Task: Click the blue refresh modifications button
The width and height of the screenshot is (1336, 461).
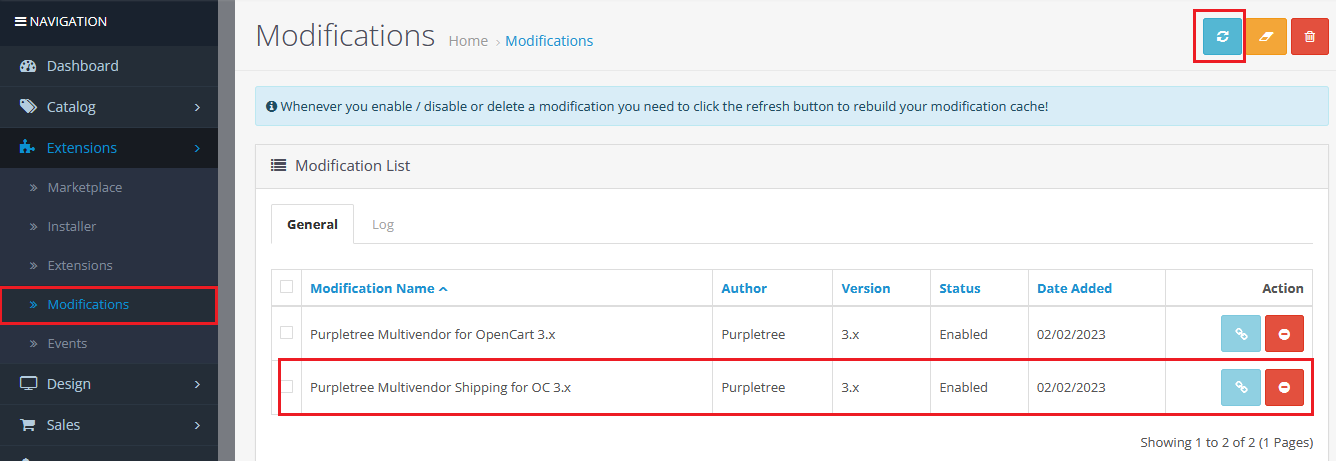Action: 1222,36
